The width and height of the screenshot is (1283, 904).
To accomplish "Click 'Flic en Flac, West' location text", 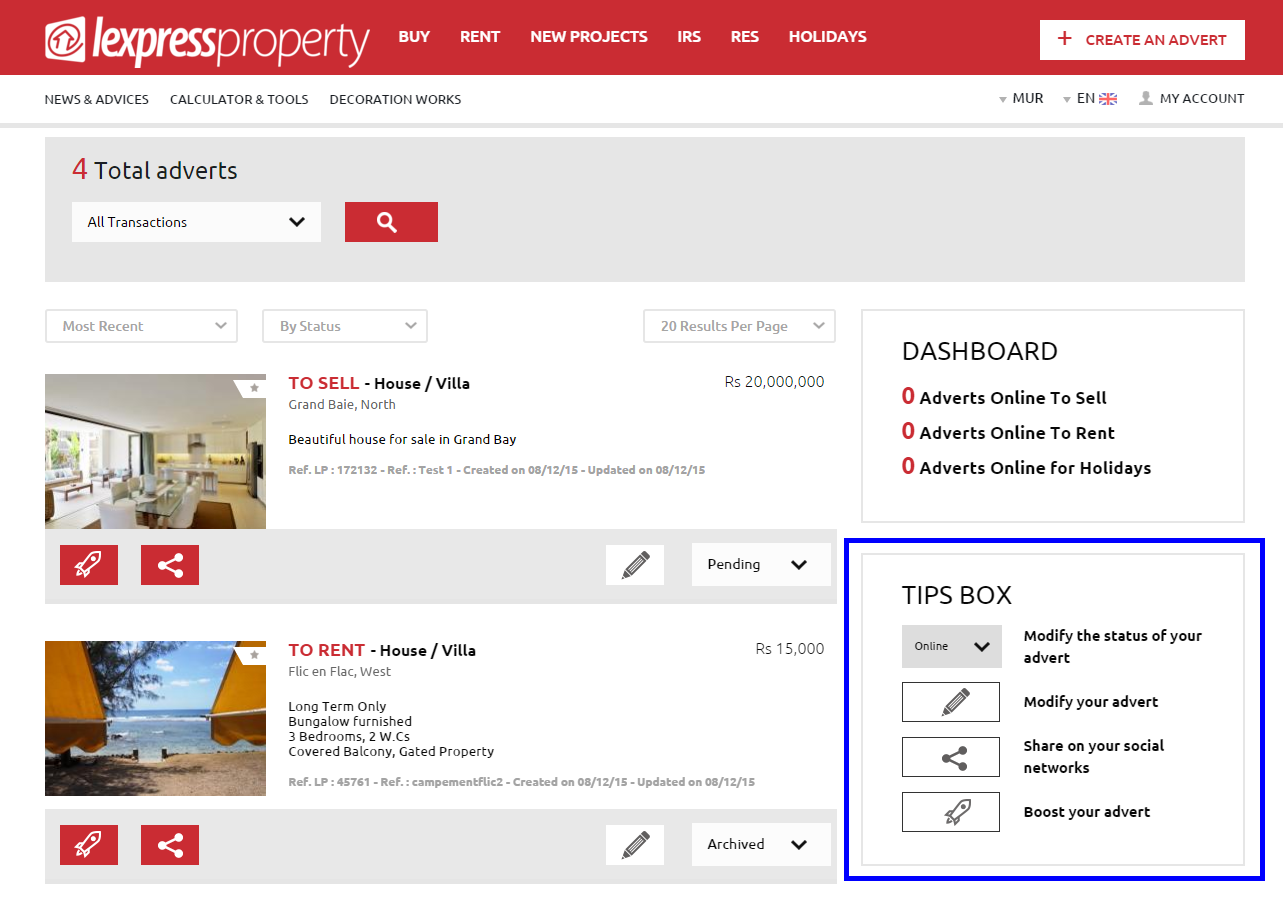I will [x=340, y=672].
